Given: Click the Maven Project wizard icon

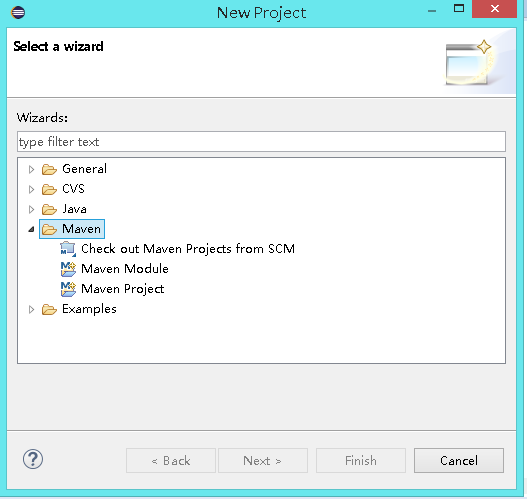Looking at the screenshot, I should pyautogui.click(x=68, y=289).
